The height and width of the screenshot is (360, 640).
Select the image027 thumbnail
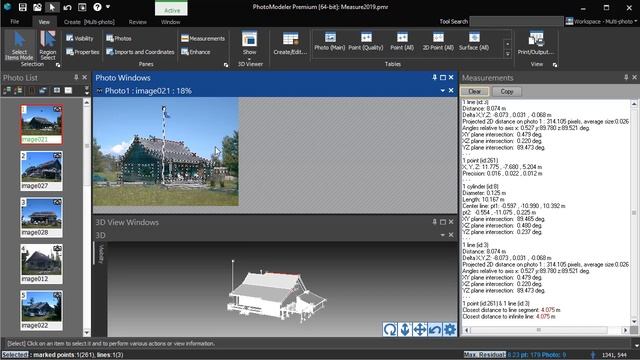[x=41, y=171]
